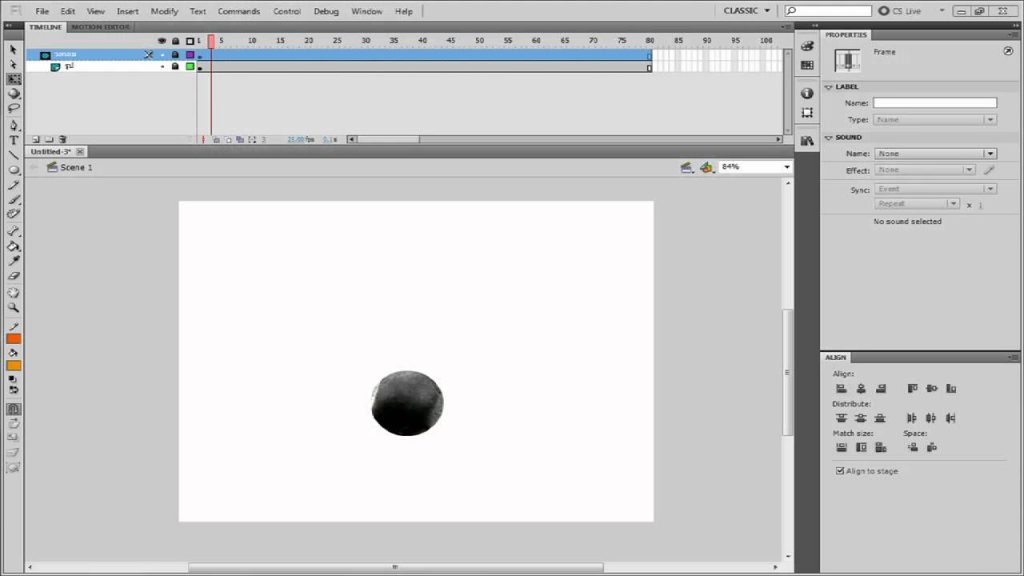Select the Line tool
Screen dimensions: 1024x576
[x=14, y=155]
